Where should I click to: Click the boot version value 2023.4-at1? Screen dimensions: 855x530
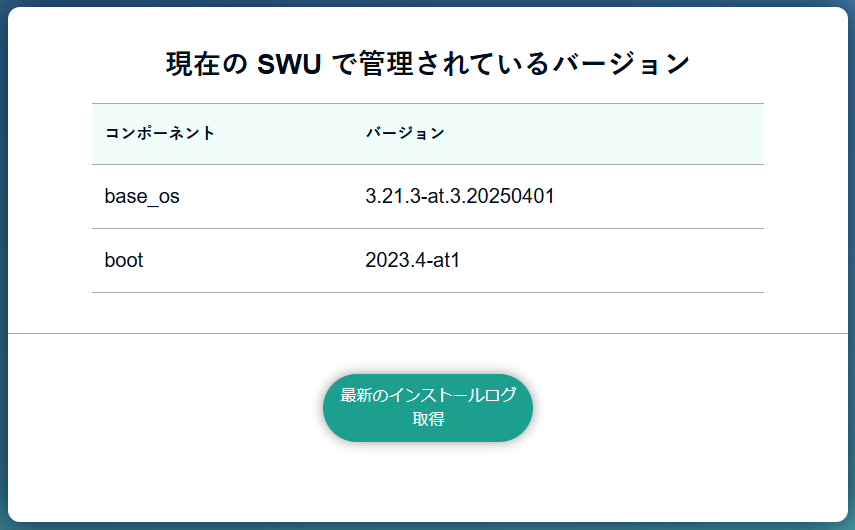(x=412, y=260)
